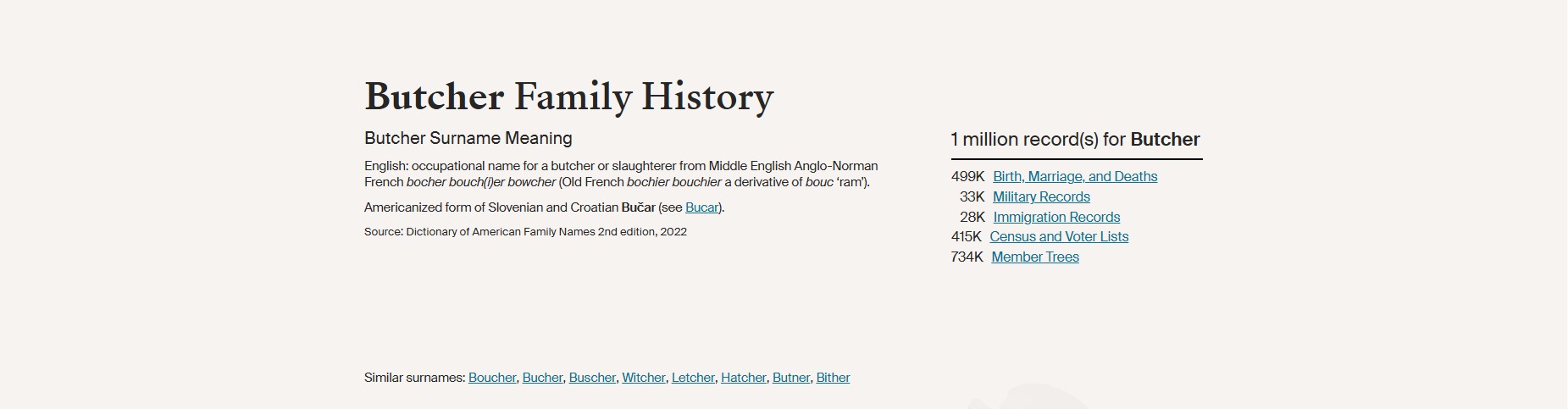Follow the Bucar surname link
1568x409 pixels.
coord(701,207)
